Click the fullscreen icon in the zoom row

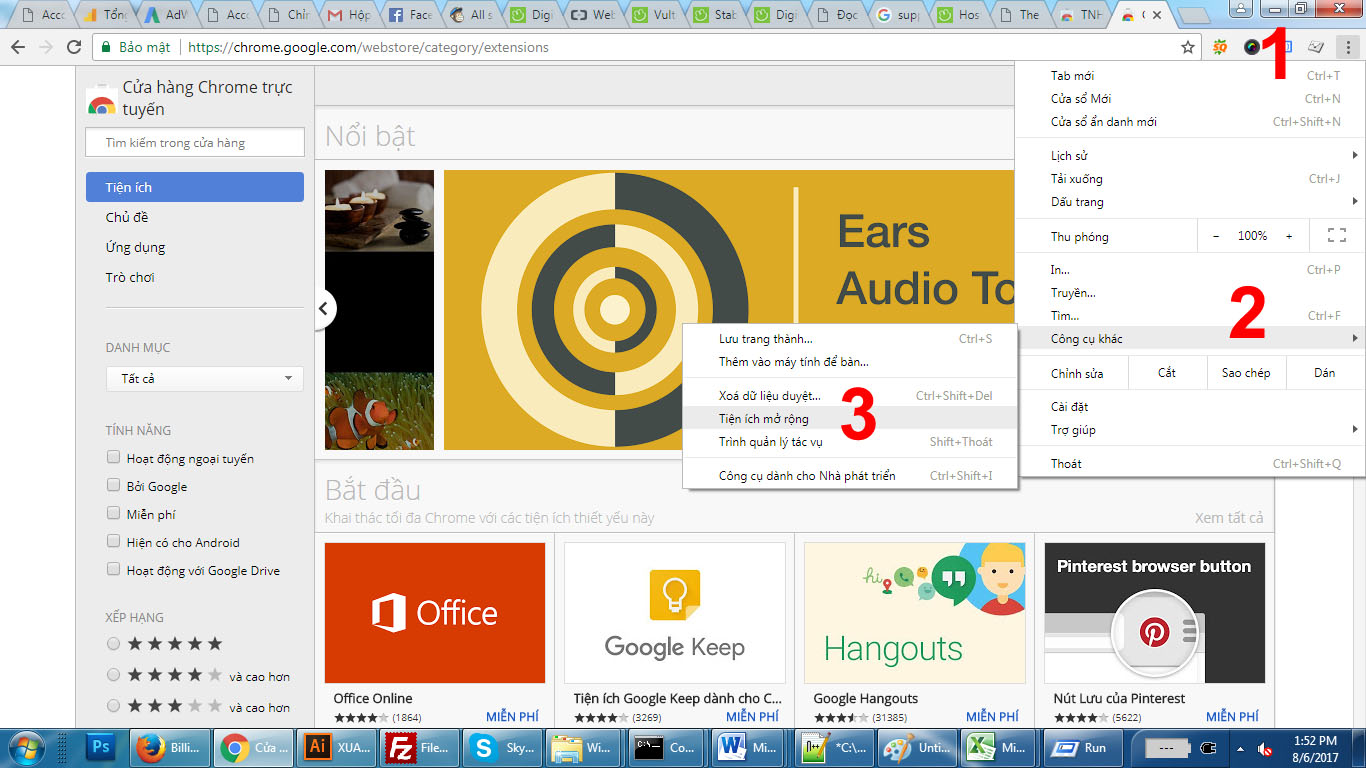pos(1336,236)
